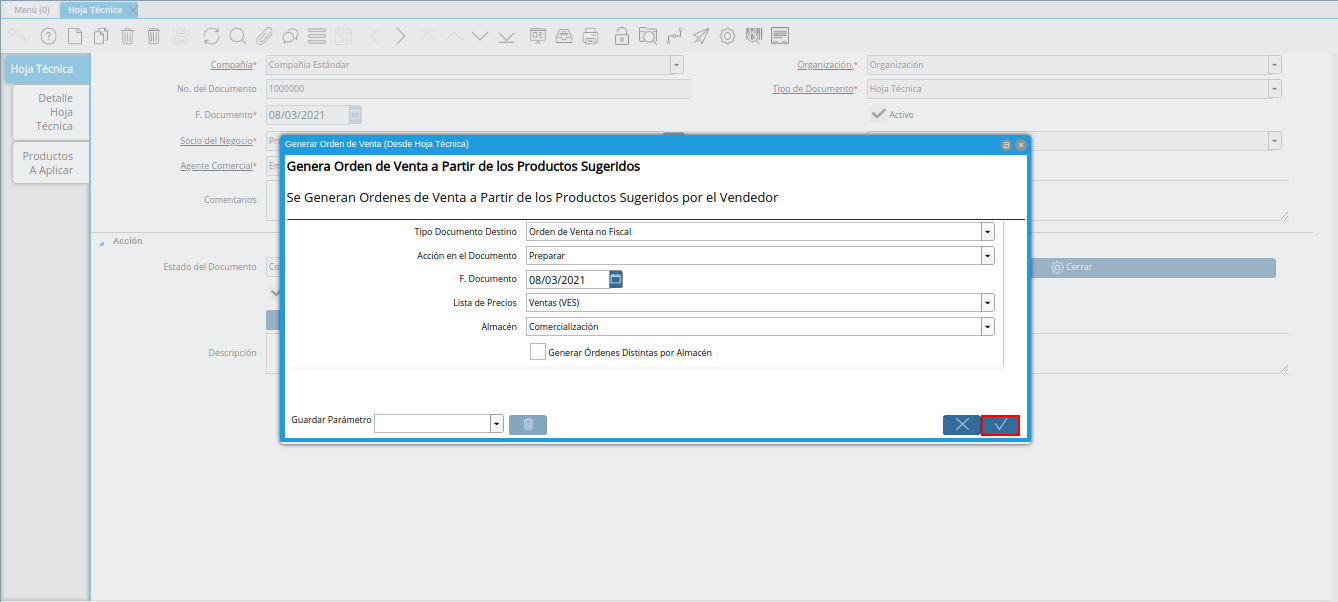Open the calendar picker in dialog F. Documento

[616, 279]
